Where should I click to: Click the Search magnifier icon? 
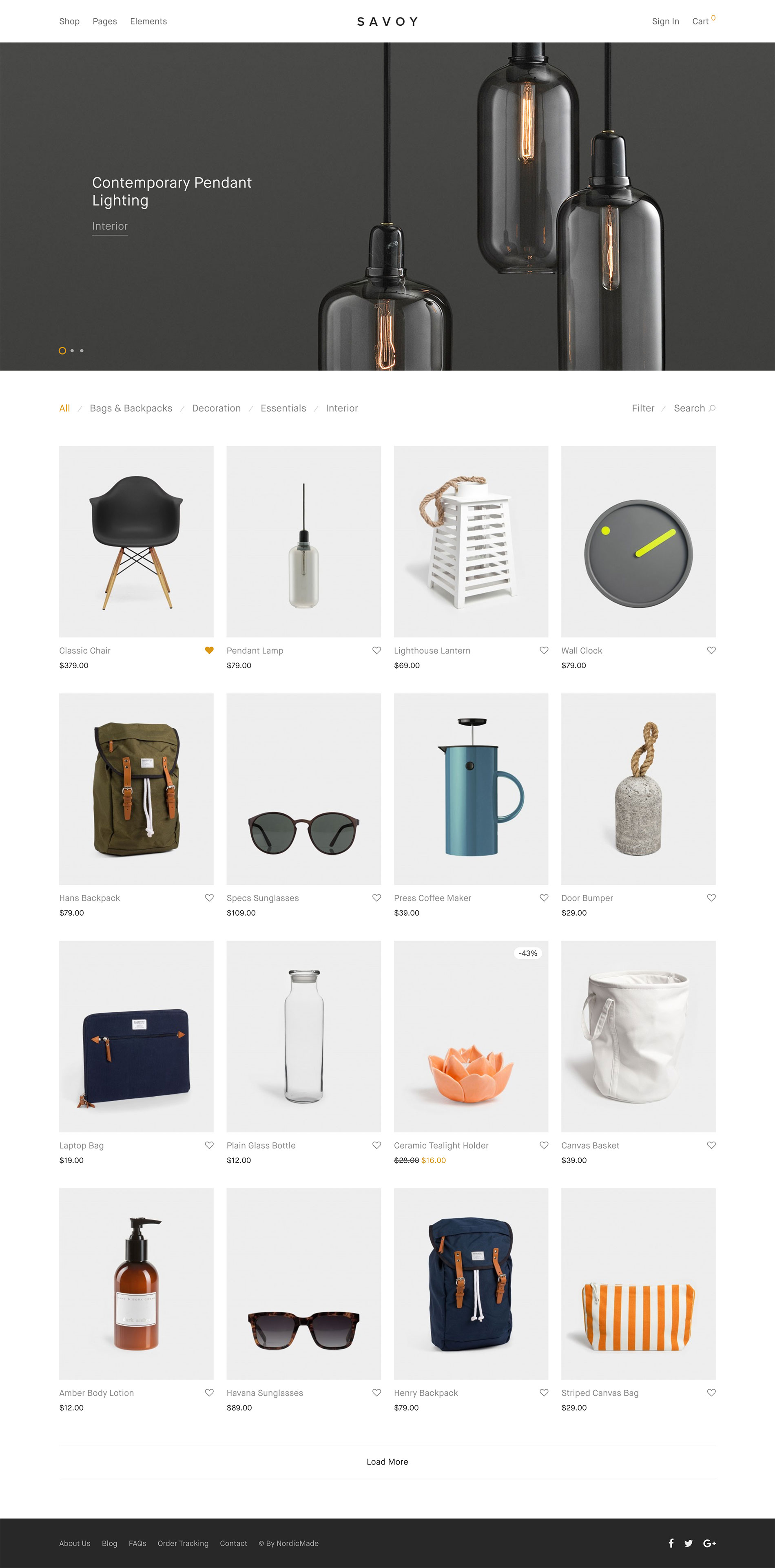[x=712, y=409]
